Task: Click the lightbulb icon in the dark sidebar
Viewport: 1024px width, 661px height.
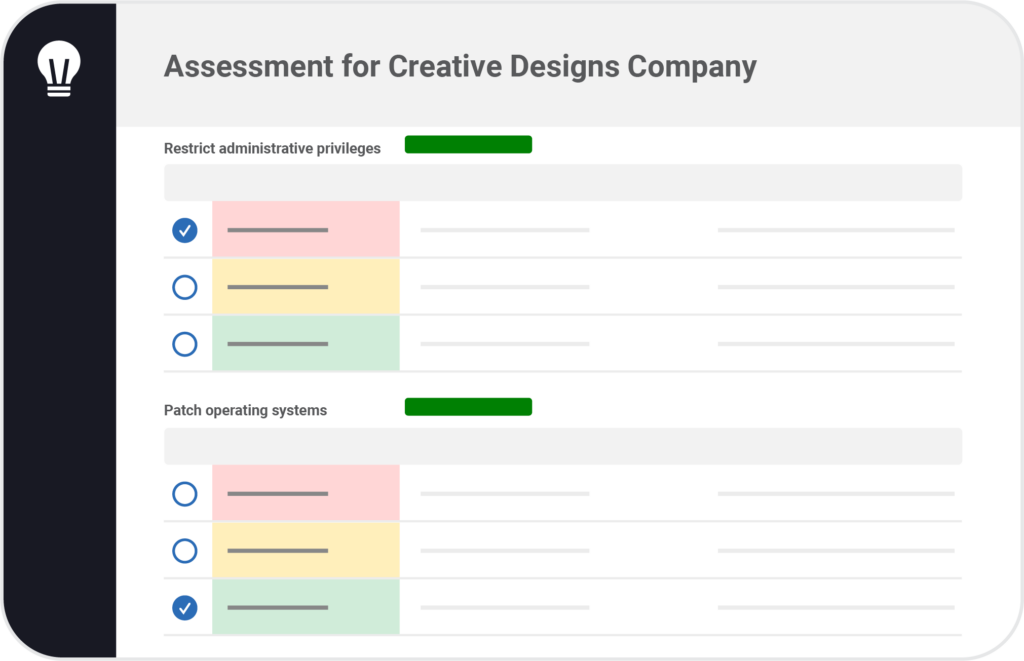Action: click(x=58, y=67)
